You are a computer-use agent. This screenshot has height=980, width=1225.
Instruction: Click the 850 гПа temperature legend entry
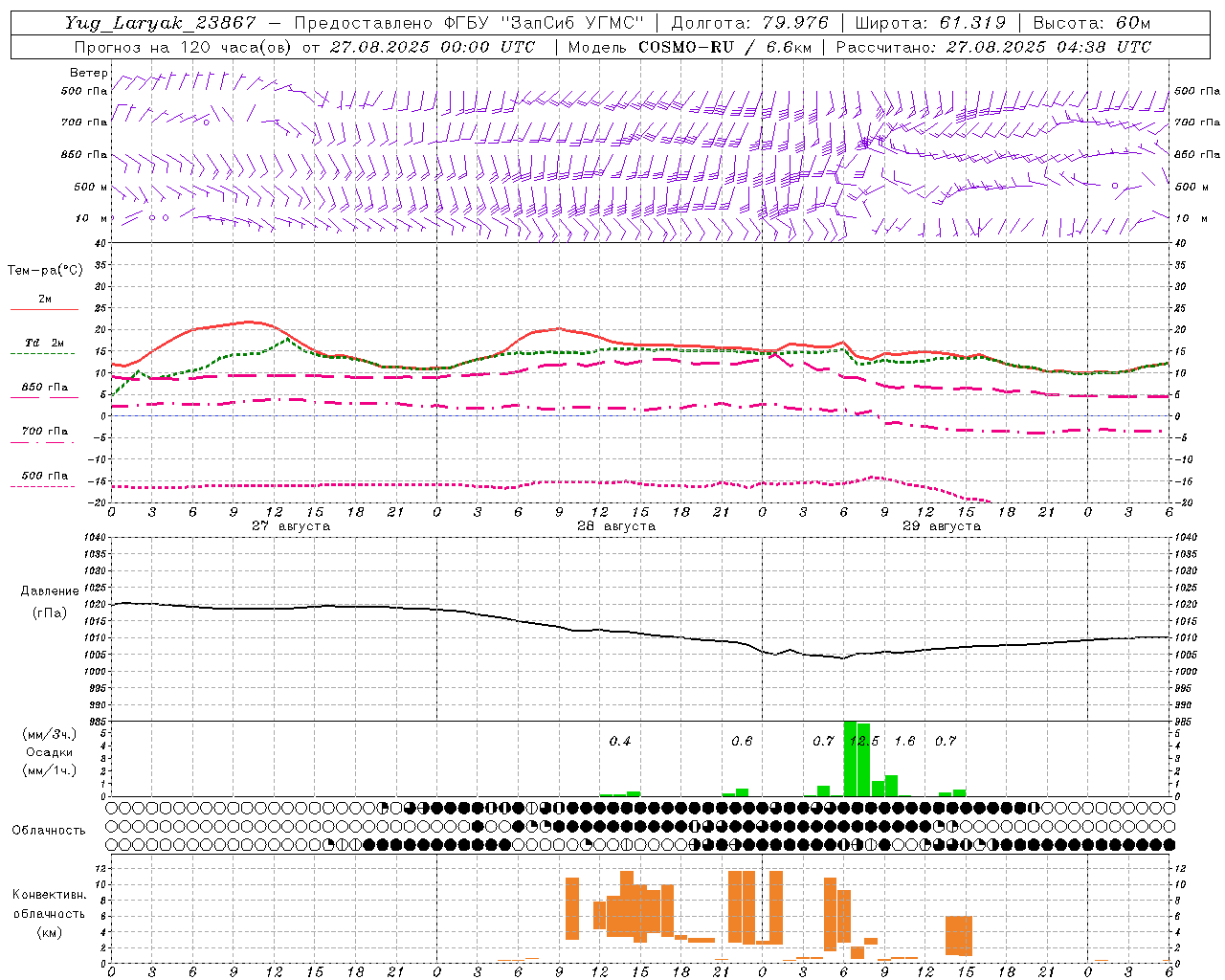(45, 388)
